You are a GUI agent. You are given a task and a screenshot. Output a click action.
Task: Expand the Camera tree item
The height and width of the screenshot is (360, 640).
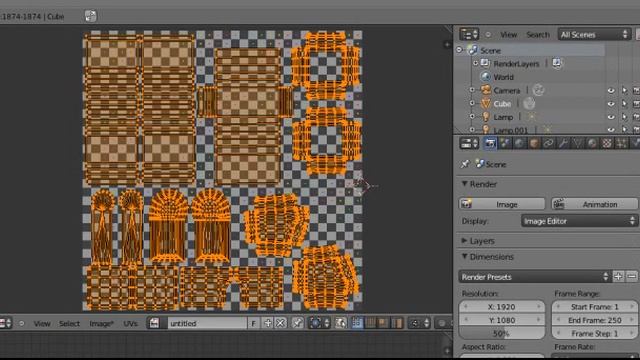(x=472, y=90)
